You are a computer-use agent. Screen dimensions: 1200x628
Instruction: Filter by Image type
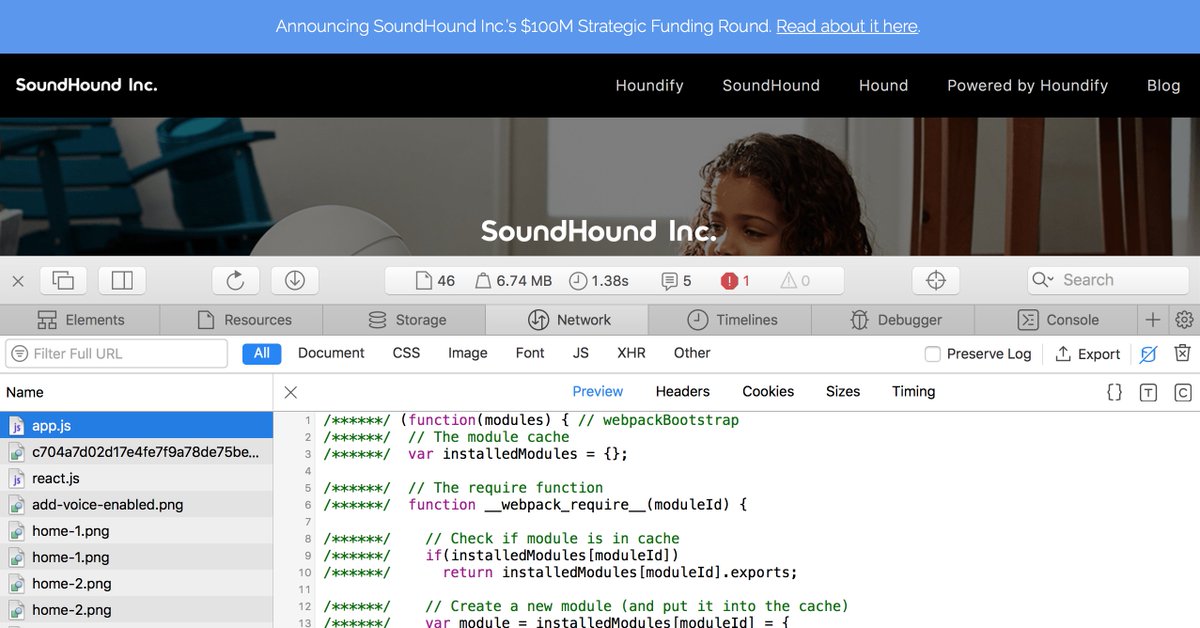pos(467,353)
